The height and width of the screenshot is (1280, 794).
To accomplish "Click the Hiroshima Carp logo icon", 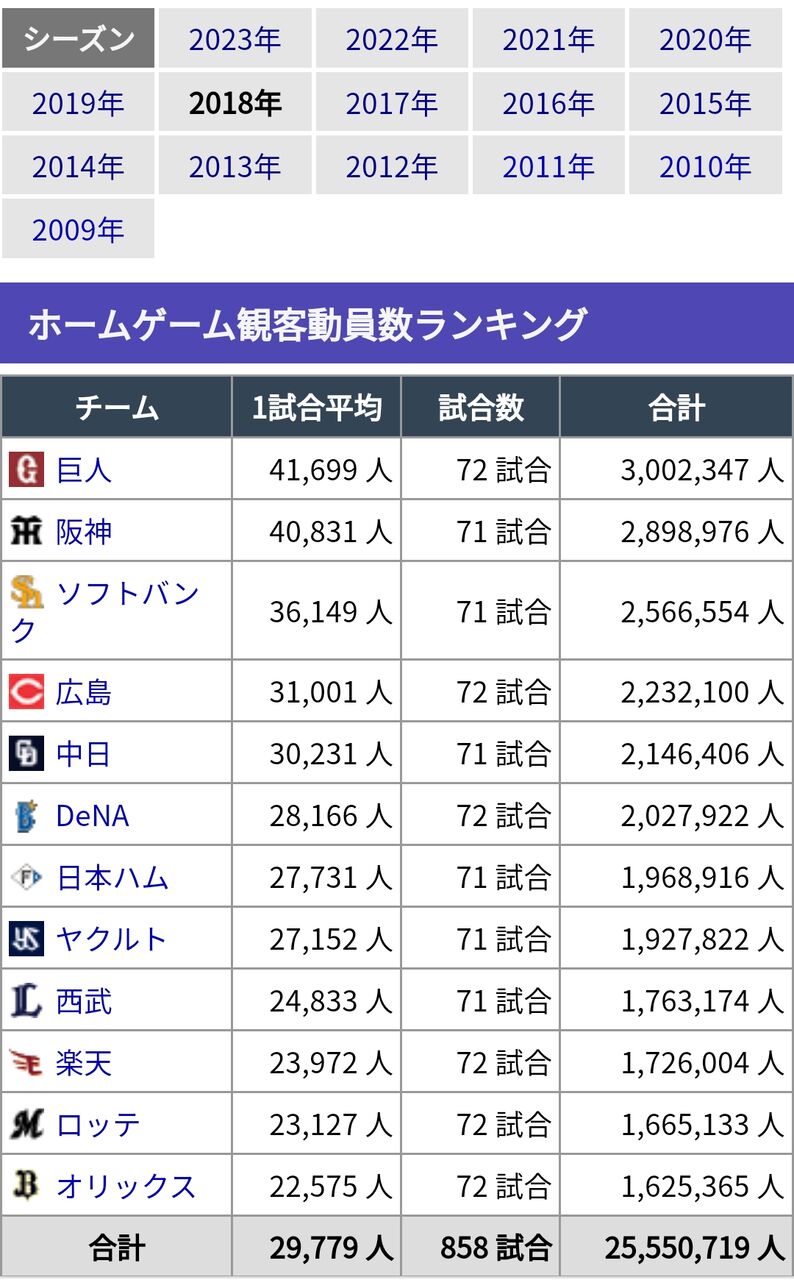I will coord(27,692).
